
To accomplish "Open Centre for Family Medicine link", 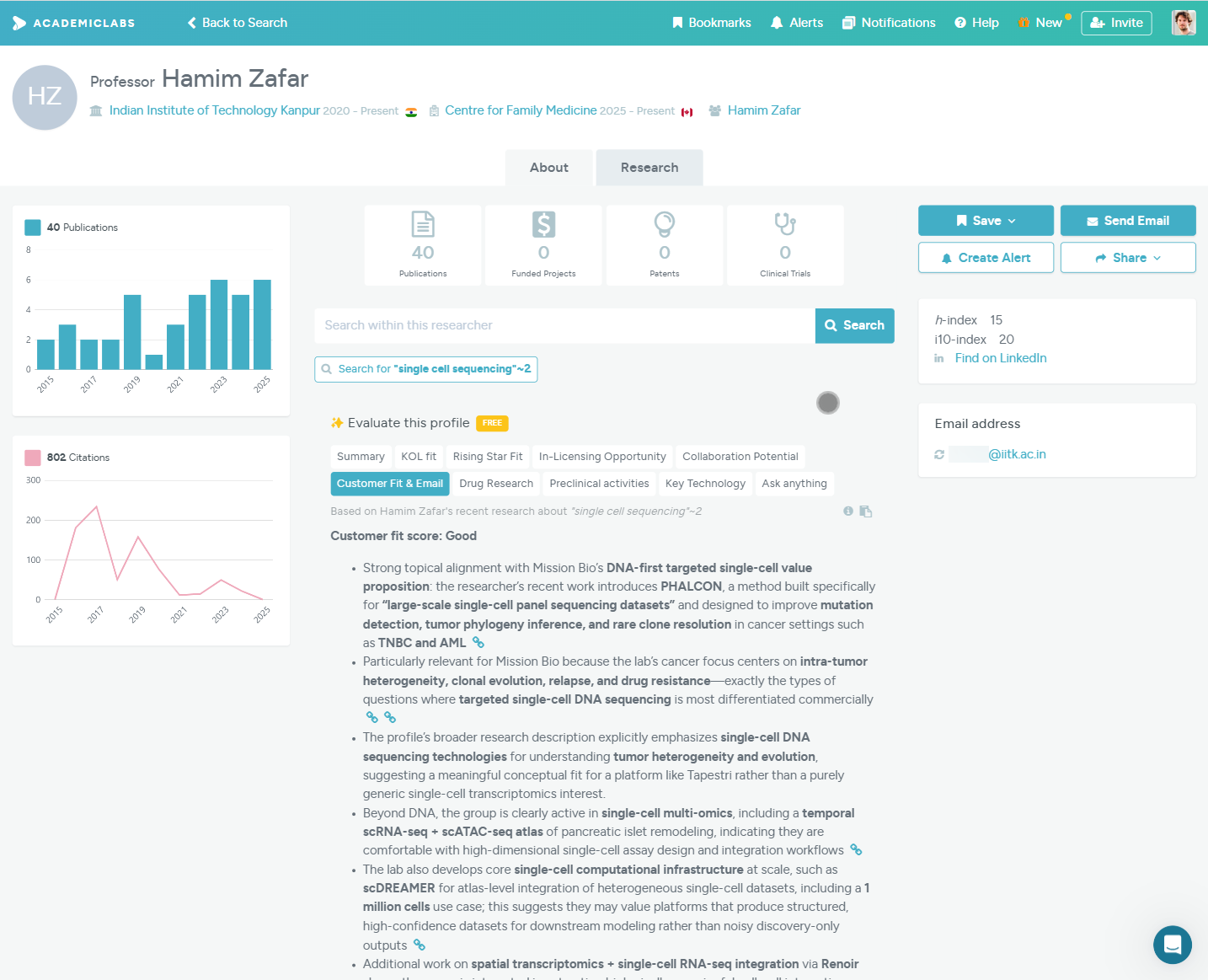I will tap(521, 110).
